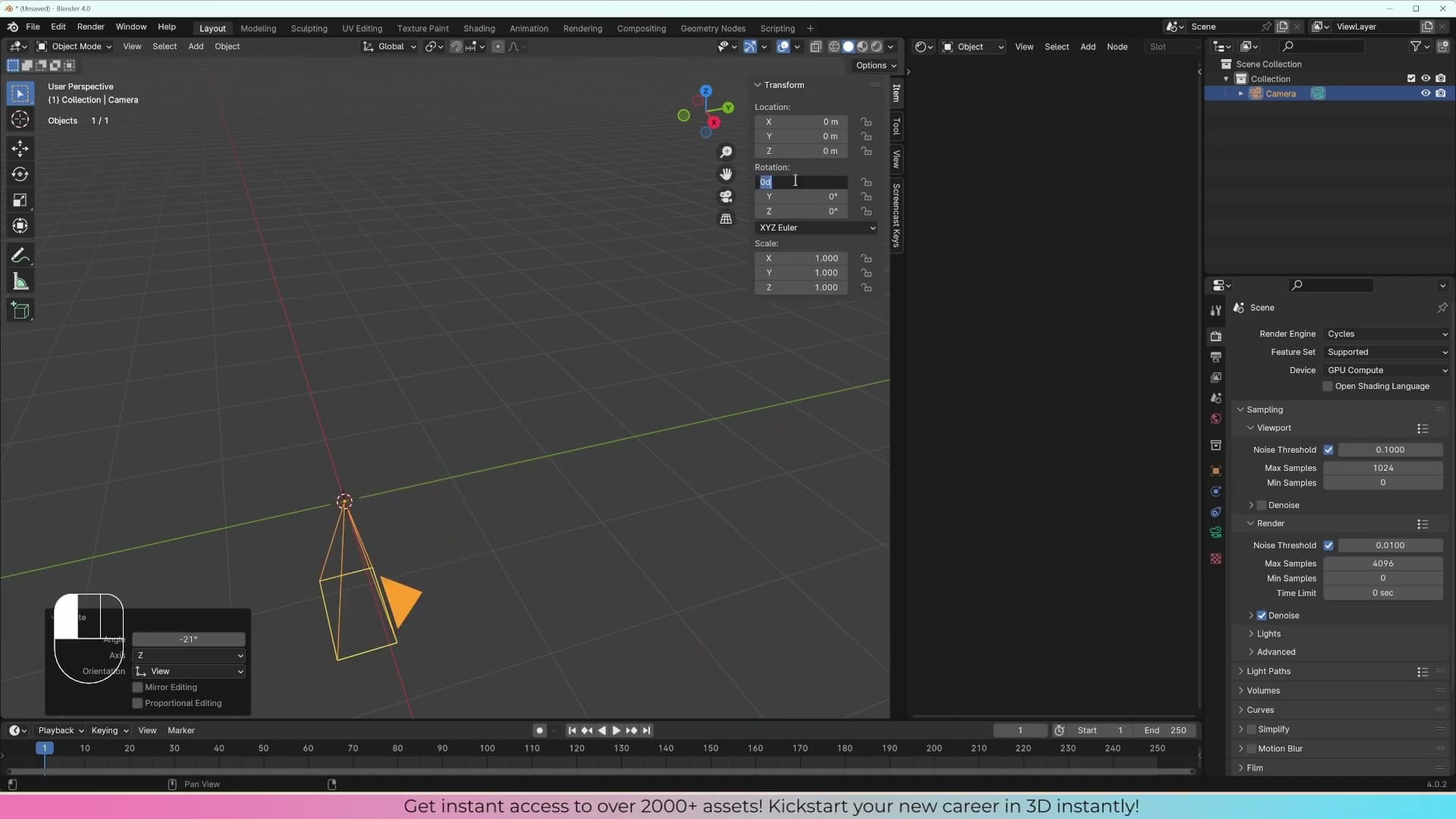This screenshot has height=819, width=1456.
Task: Open View Layer properties tab icon
Action: [1216, 377]
